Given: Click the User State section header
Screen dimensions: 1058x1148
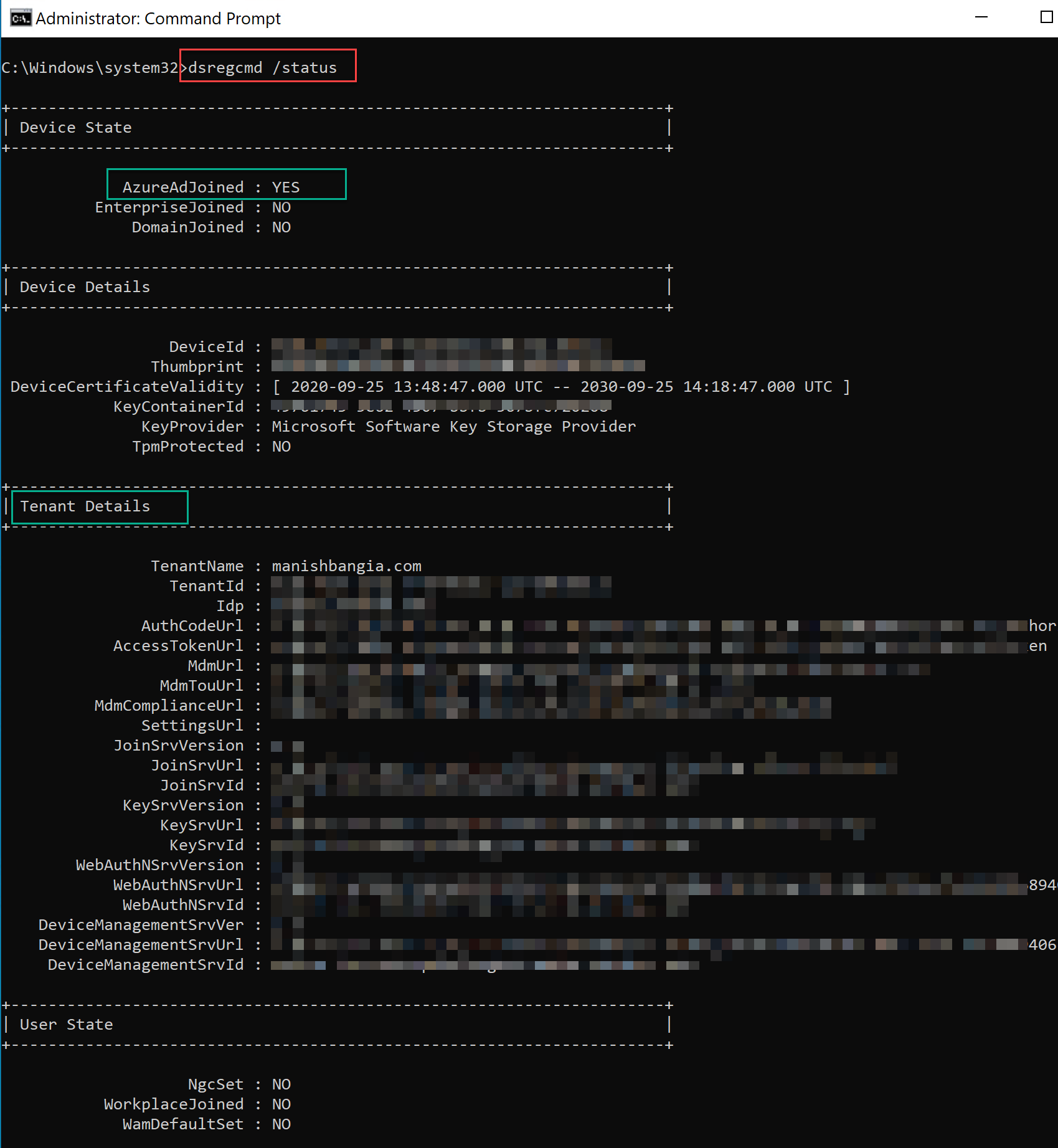Looking at the screenshot, I should (x=67, y=1025).
